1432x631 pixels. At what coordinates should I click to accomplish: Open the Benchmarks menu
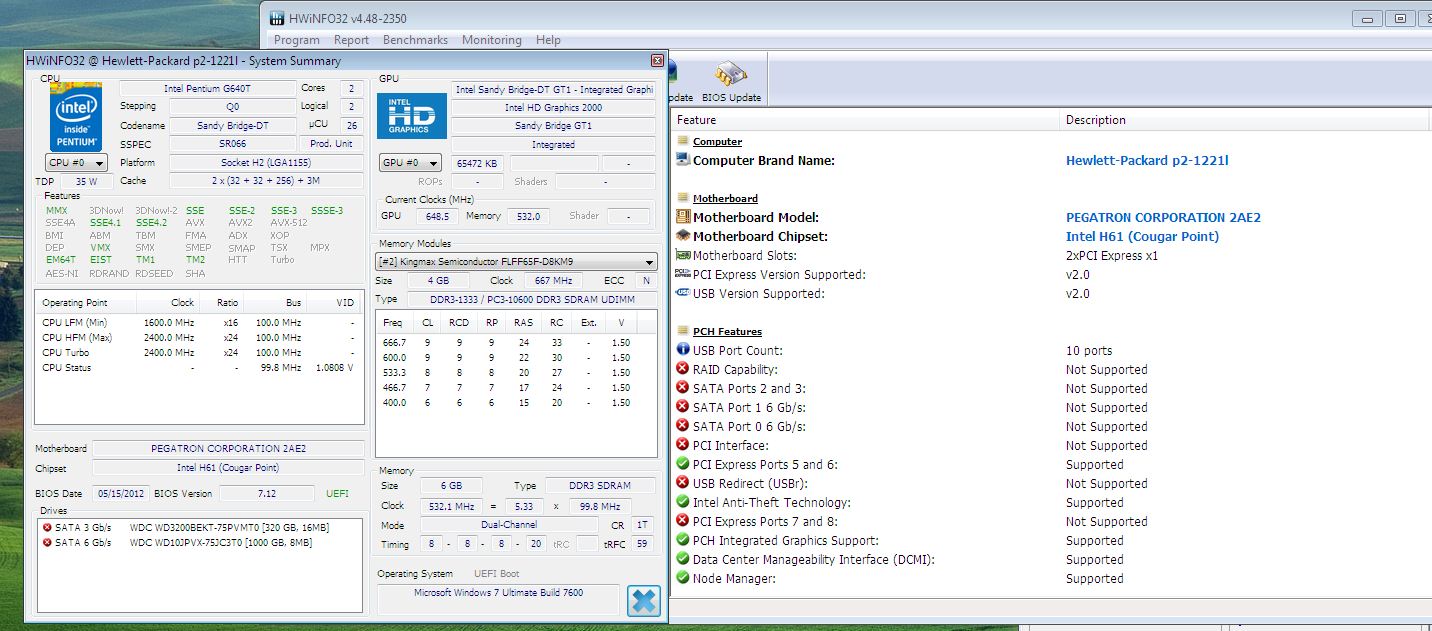(x=415, y=40)
